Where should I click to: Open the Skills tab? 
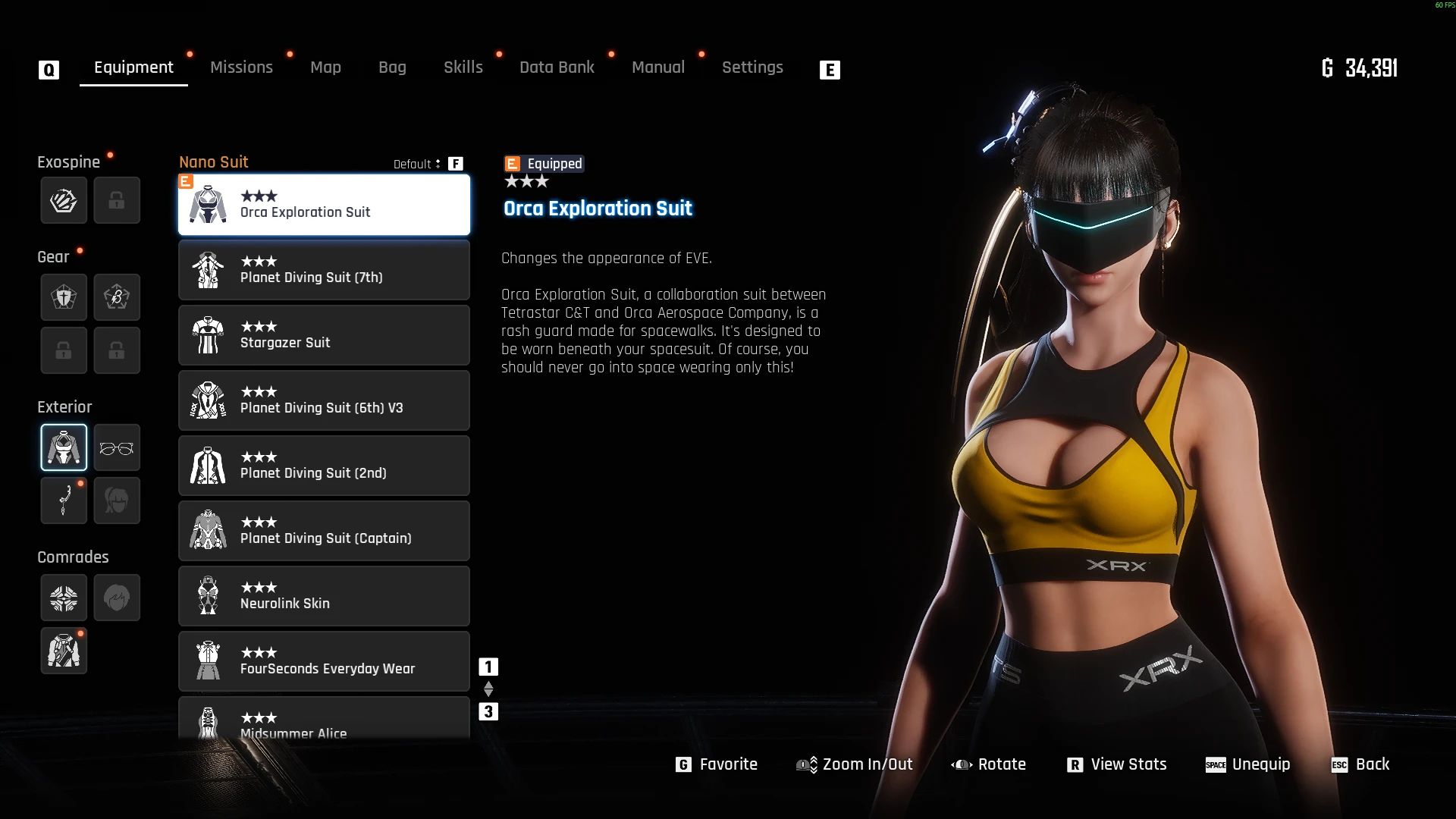(x=463, y=67)
